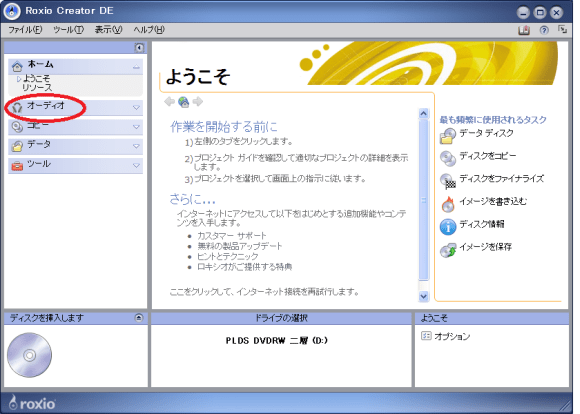Click the options (オプション) list icon
The height and width of the screenshot is (414, 580).
point(426,336)
